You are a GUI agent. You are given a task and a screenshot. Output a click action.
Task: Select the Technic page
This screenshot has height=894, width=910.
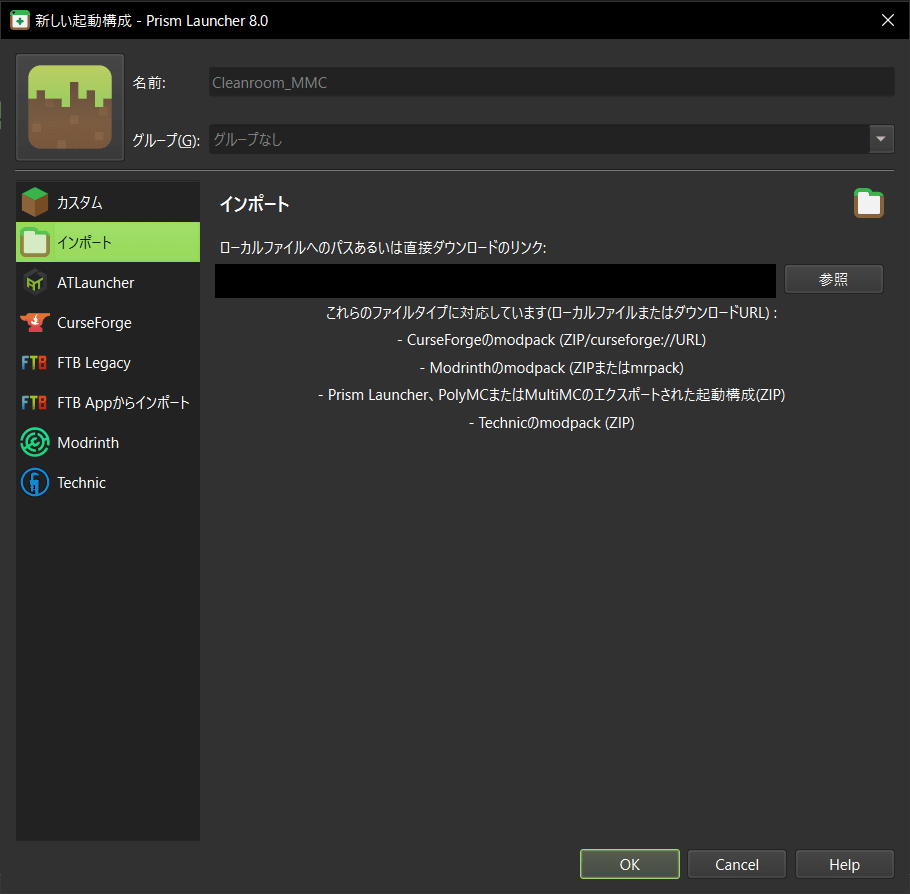108,482
